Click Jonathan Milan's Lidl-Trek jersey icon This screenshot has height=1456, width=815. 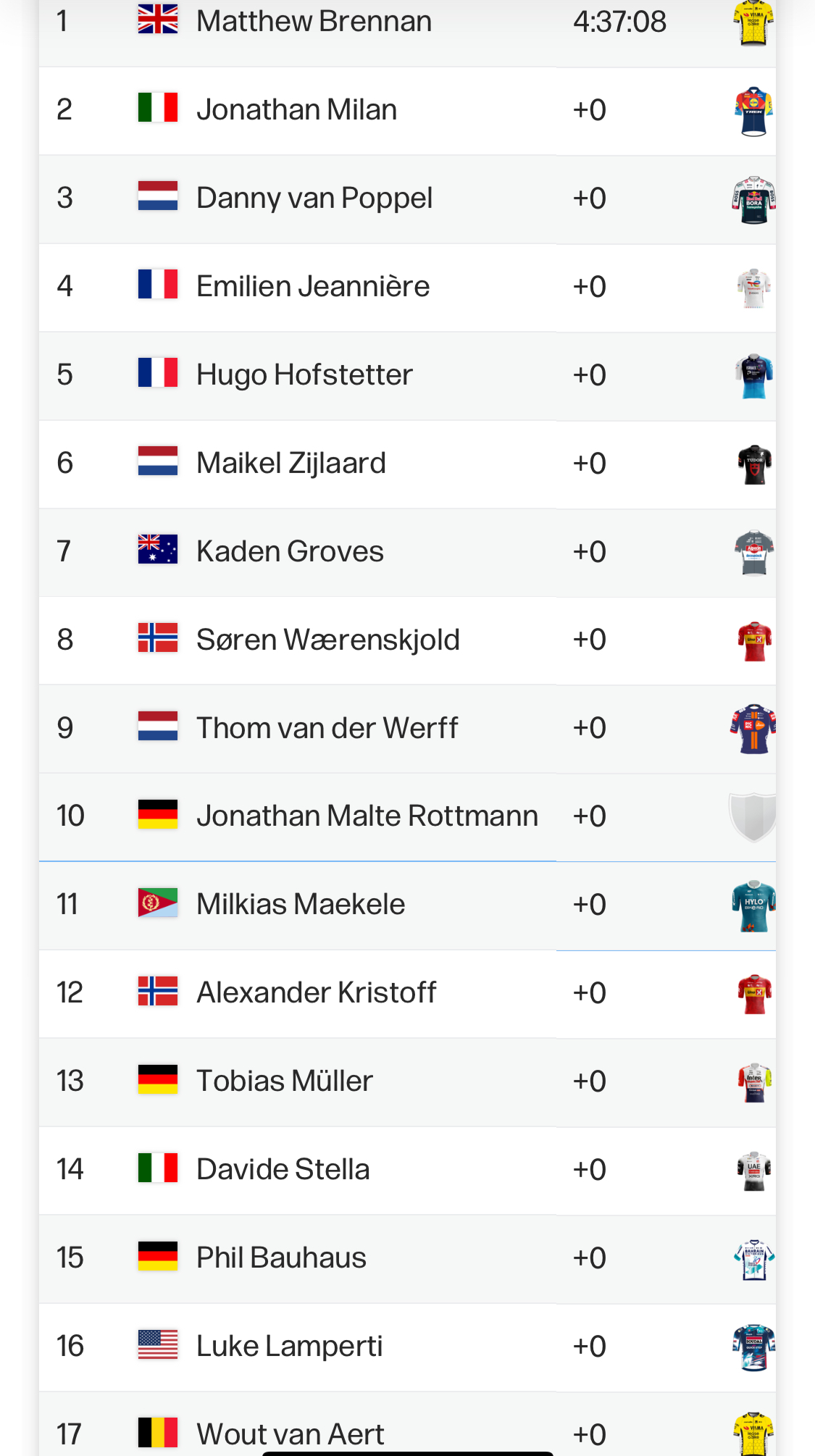pyautogui.click(x=753, y=111)
